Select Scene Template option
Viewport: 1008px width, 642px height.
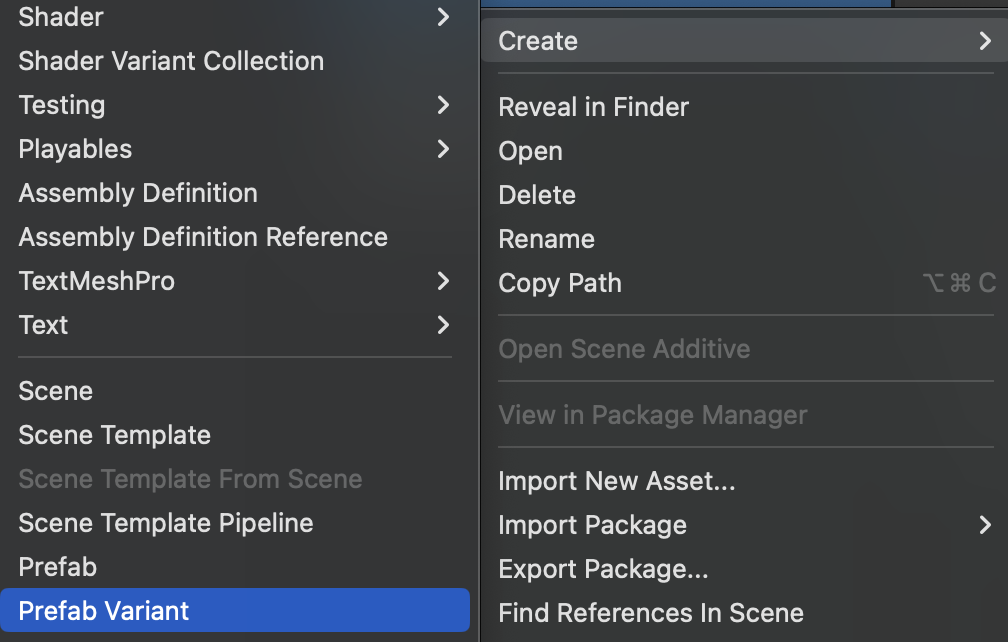click(115, 435)
